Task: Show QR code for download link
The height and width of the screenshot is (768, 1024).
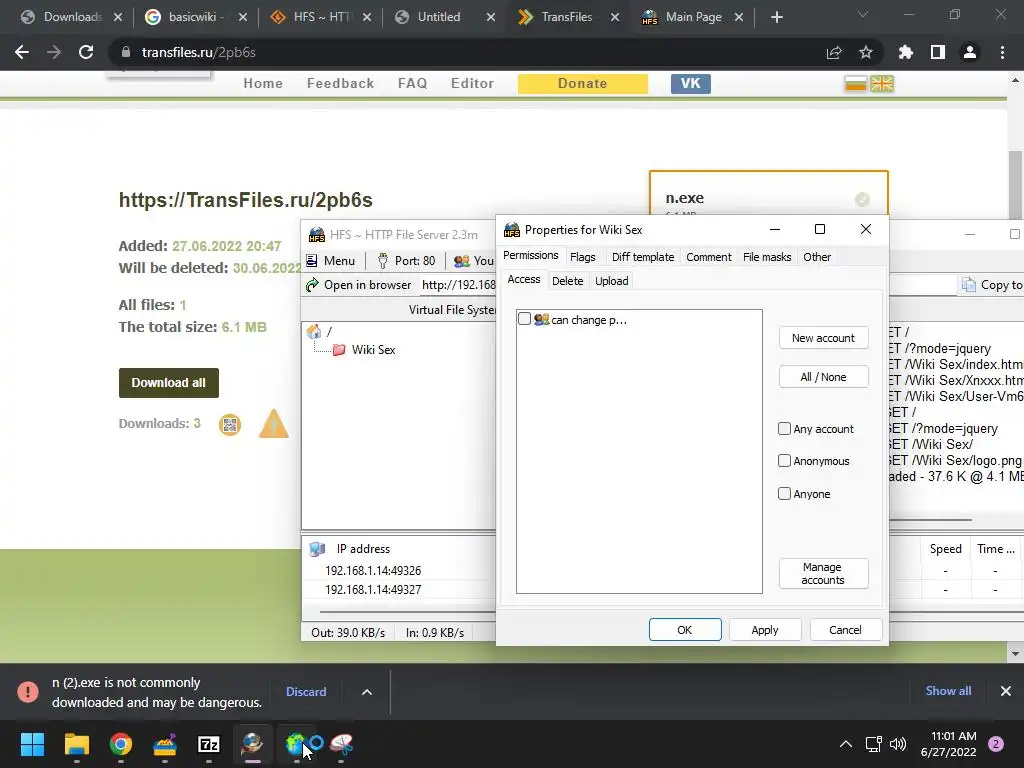Action: [230, 424]
